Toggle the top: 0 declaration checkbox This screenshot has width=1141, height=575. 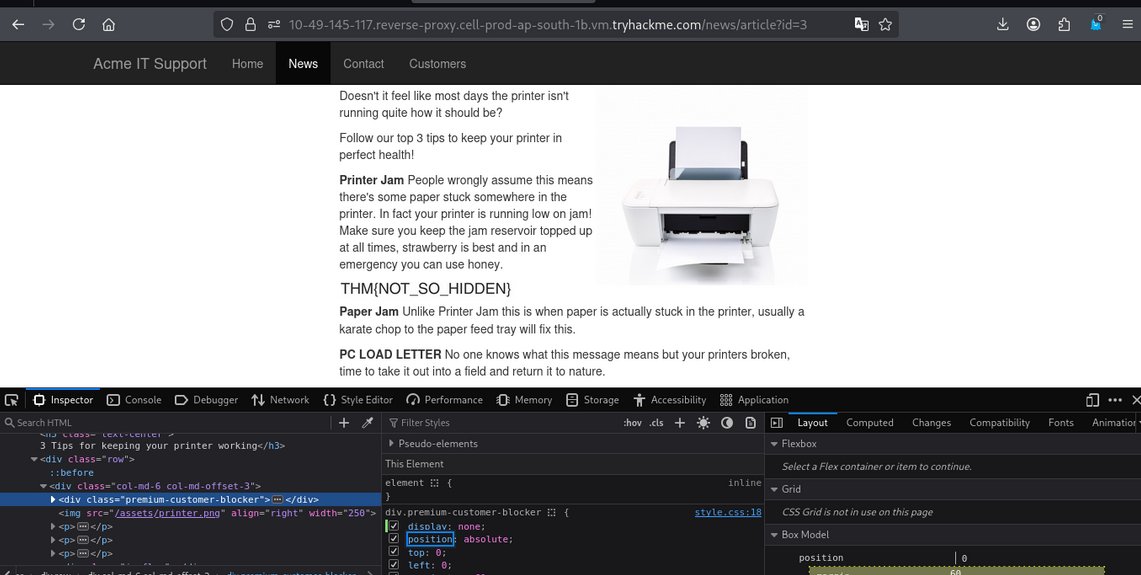pos(394,552)
